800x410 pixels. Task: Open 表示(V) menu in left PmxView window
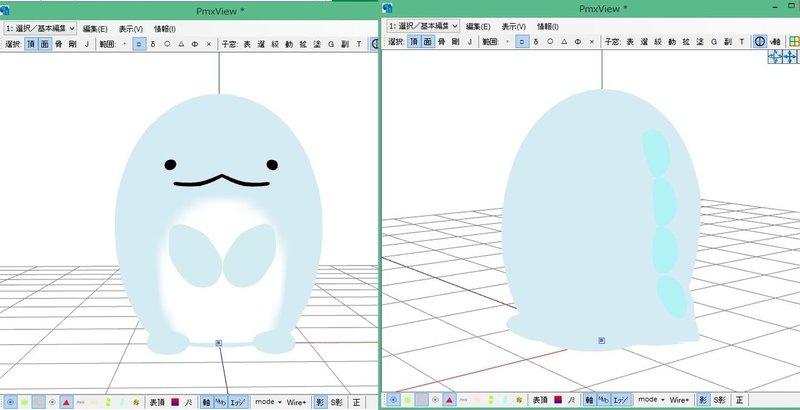[x=131, y=29]
